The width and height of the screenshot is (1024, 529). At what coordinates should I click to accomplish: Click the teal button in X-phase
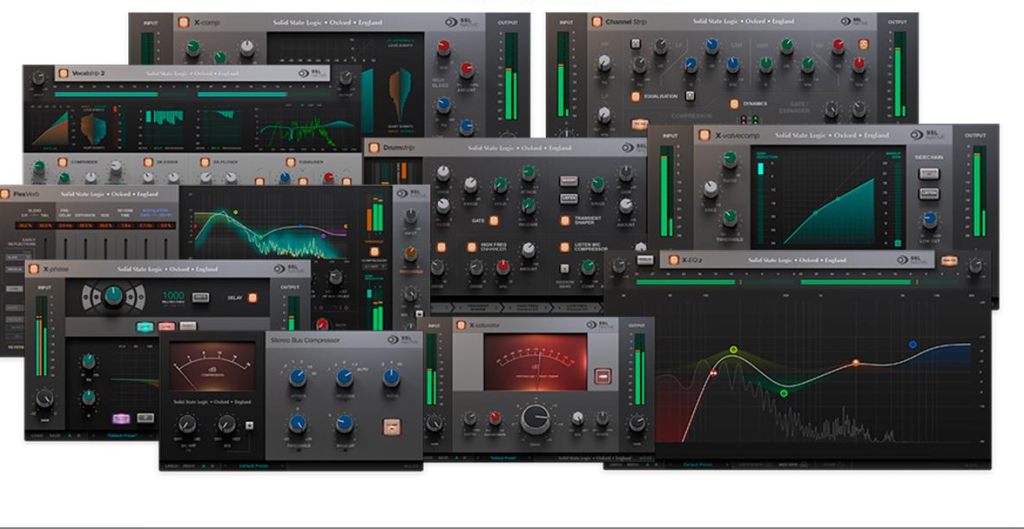click(144, 327)
